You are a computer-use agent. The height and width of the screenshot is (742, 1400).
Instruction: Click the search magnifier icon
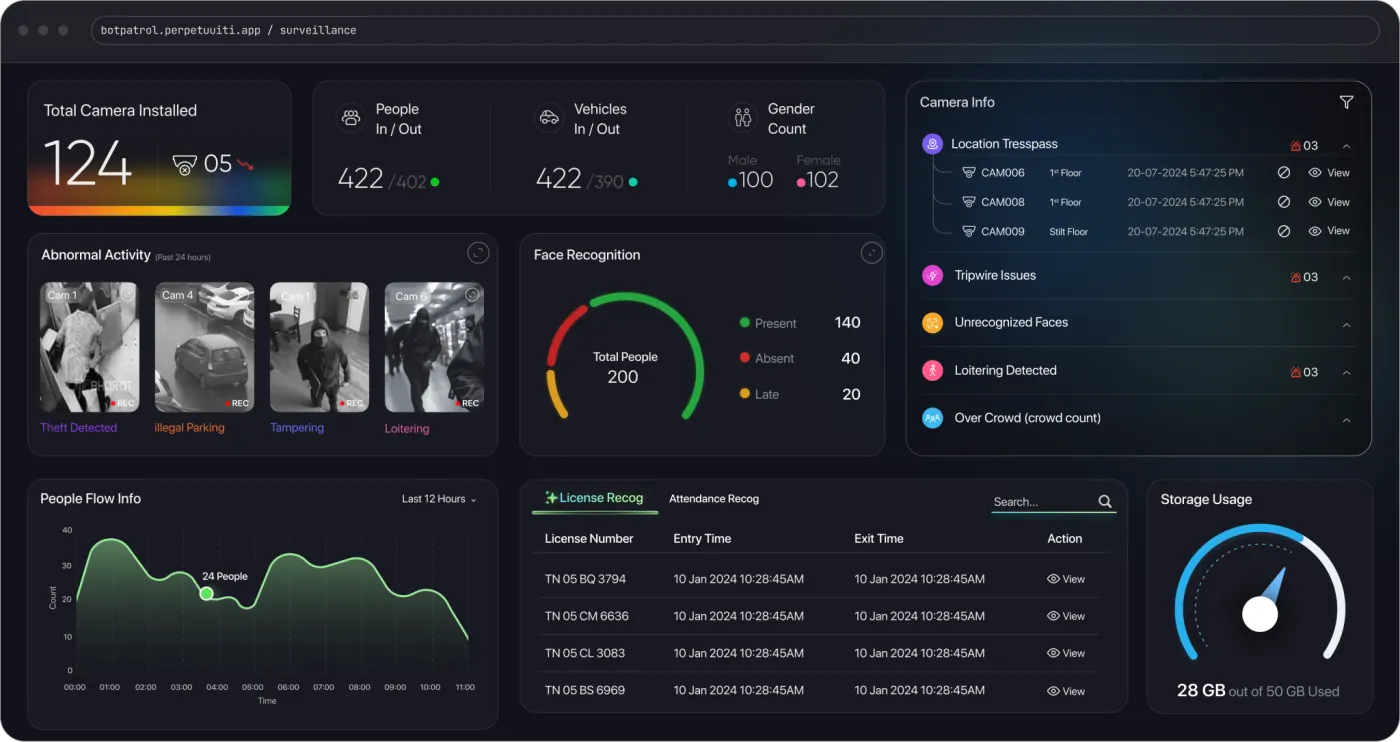[x=1105, y=502]
